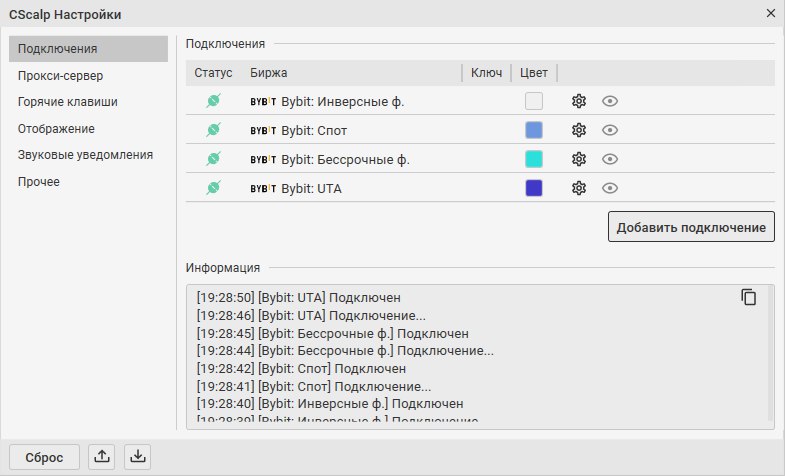
Task: Click connection status icon for Bybit: Инверсные ф.
Action: pyautogui.click(x=213, y=101)
